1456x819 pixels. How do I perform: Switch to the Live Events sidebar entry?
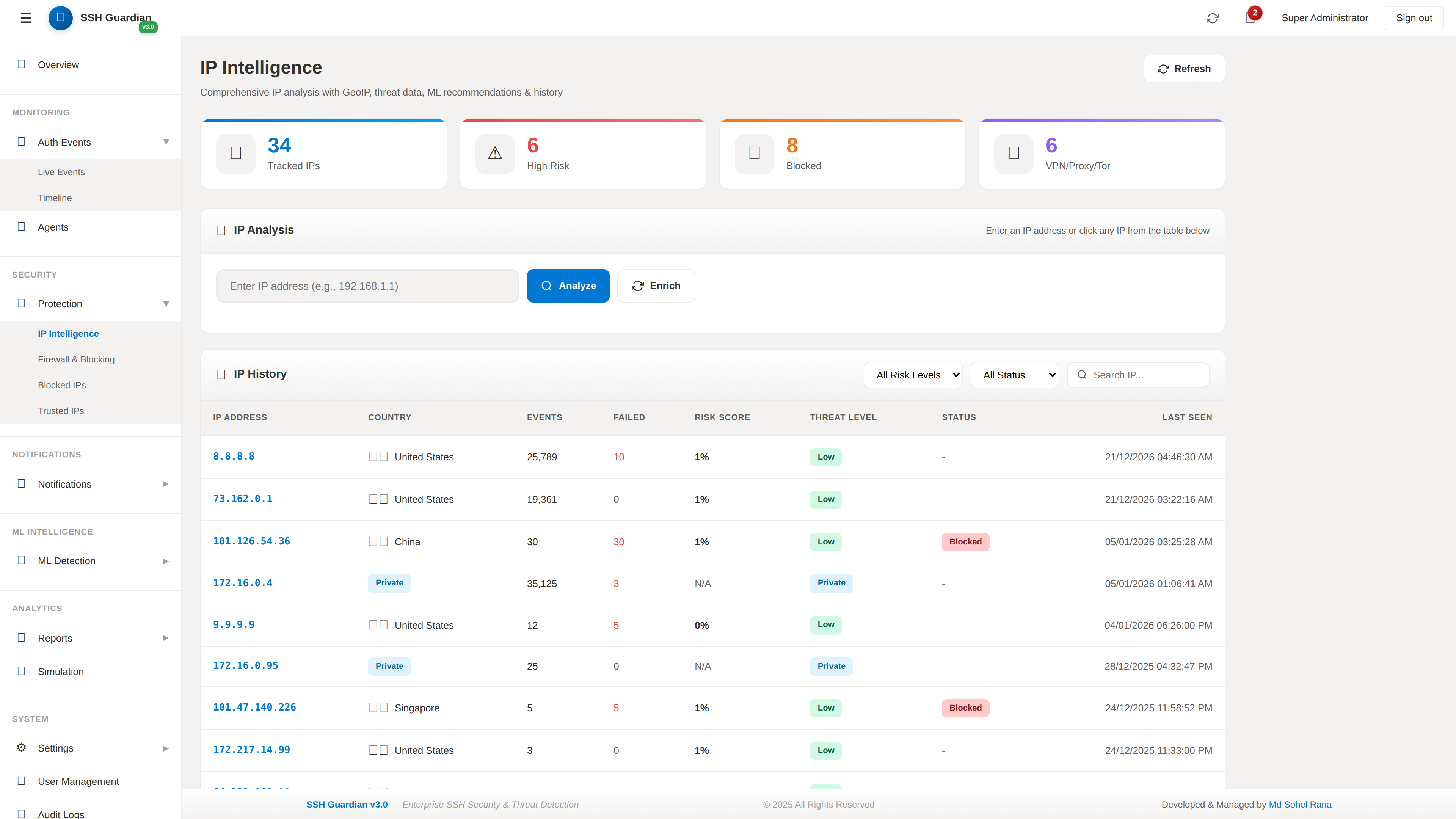pos(61,172)
